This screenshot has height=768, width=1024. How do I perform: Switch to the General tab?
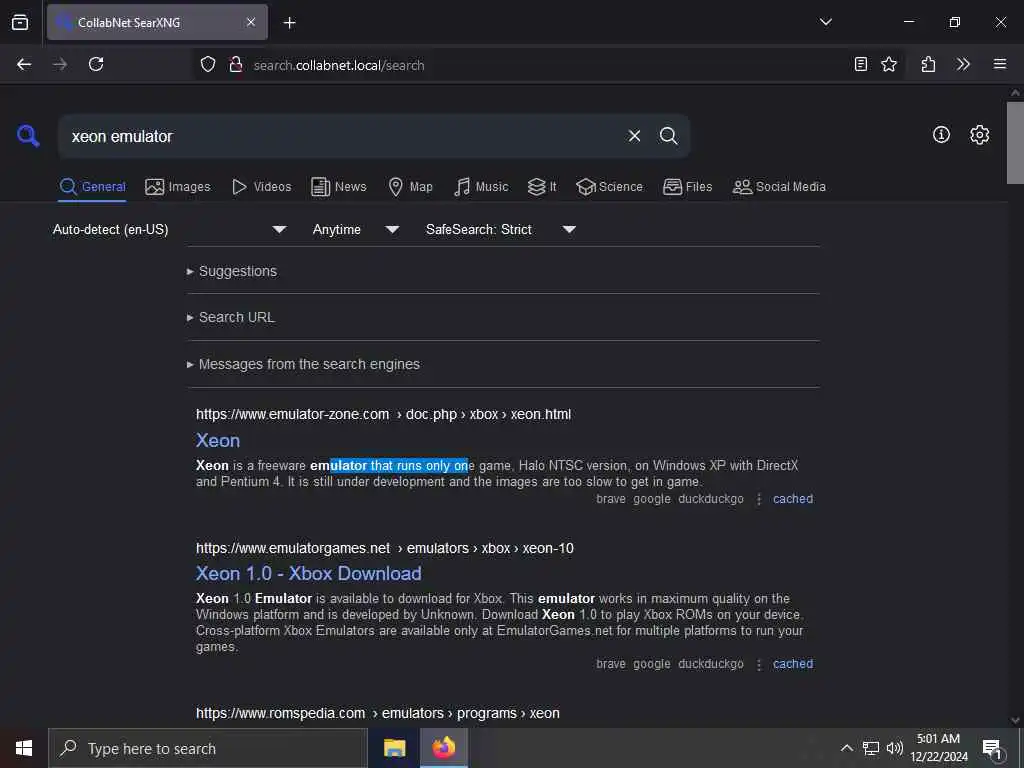tap(92, 187)
